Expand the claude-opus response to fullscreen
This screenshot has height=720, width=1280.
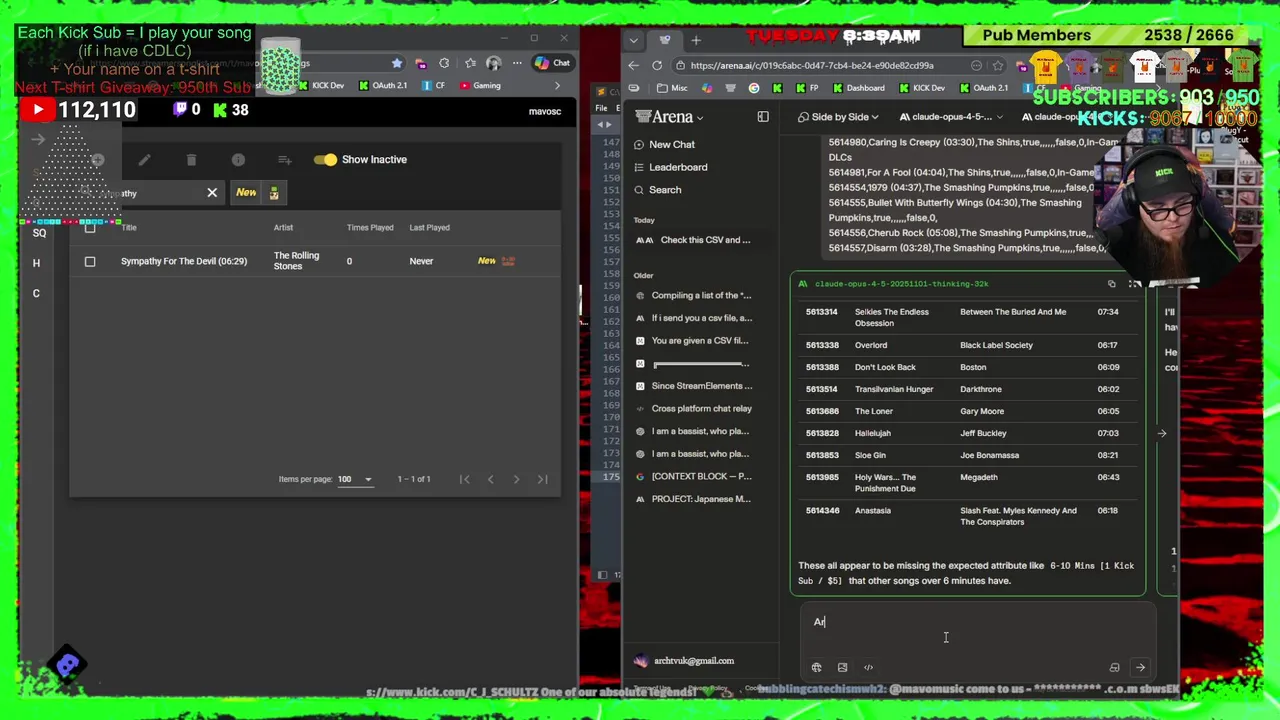(x=1134, y=284)
